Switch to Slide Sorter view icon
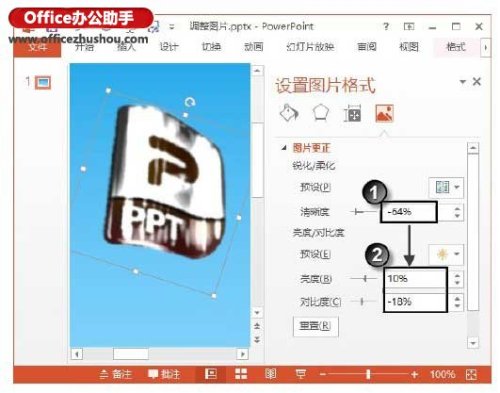 (241, 374)
